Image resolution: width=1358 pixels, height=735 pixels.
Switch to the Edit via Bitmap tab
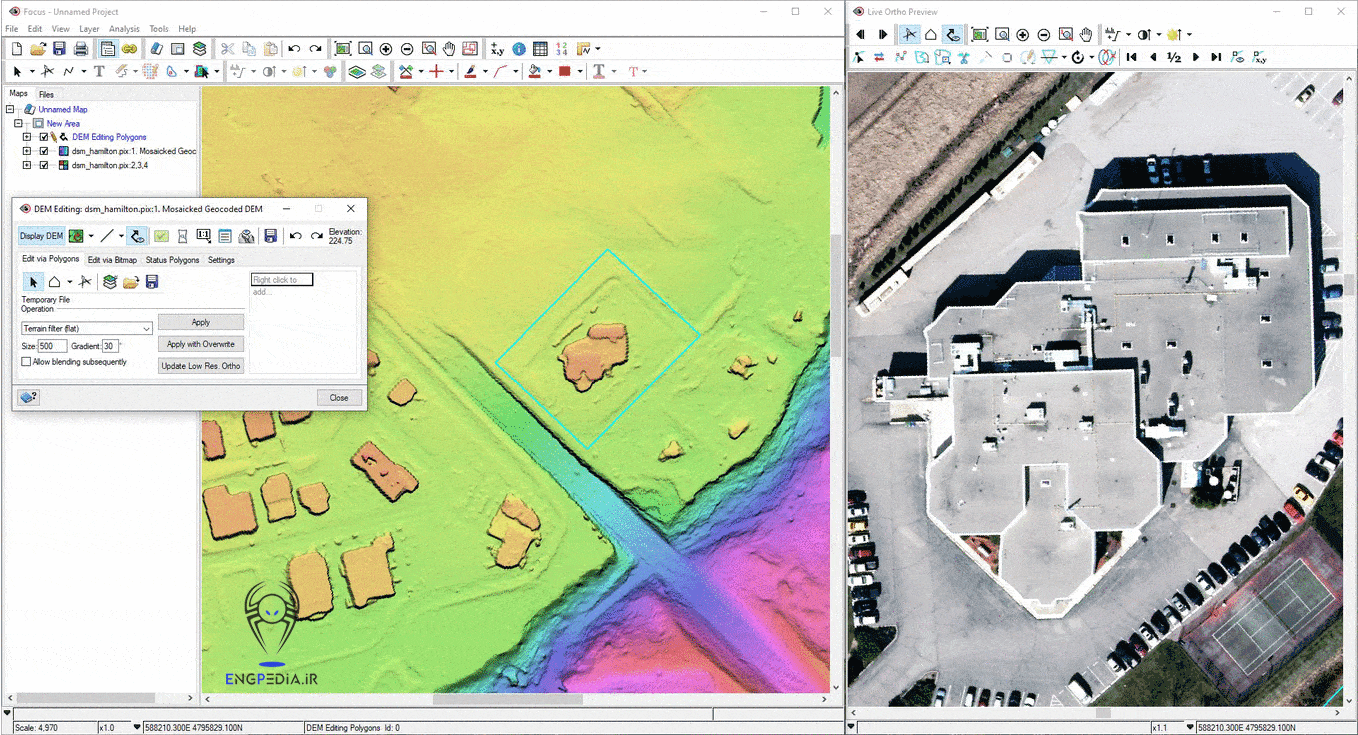(112, 260)
